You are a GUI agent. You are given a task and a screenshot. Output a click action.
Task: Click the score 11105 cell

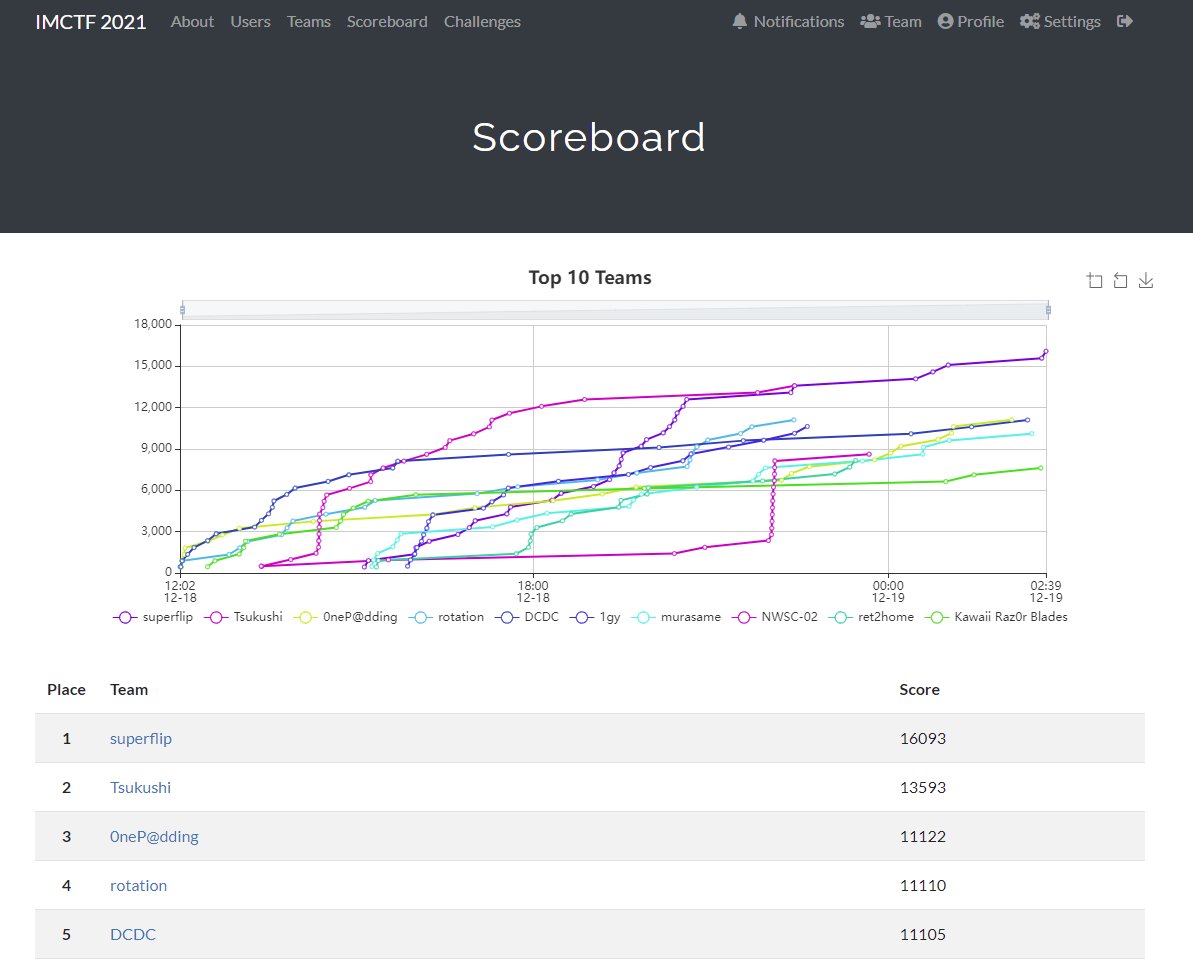coord(922,934)
